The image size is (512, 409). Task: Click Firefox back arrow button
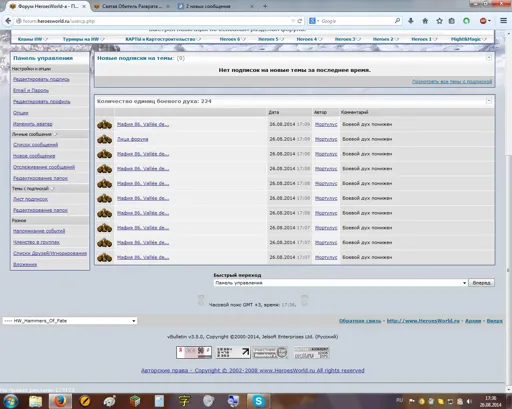pyautogui.click(x=8, y=21)
